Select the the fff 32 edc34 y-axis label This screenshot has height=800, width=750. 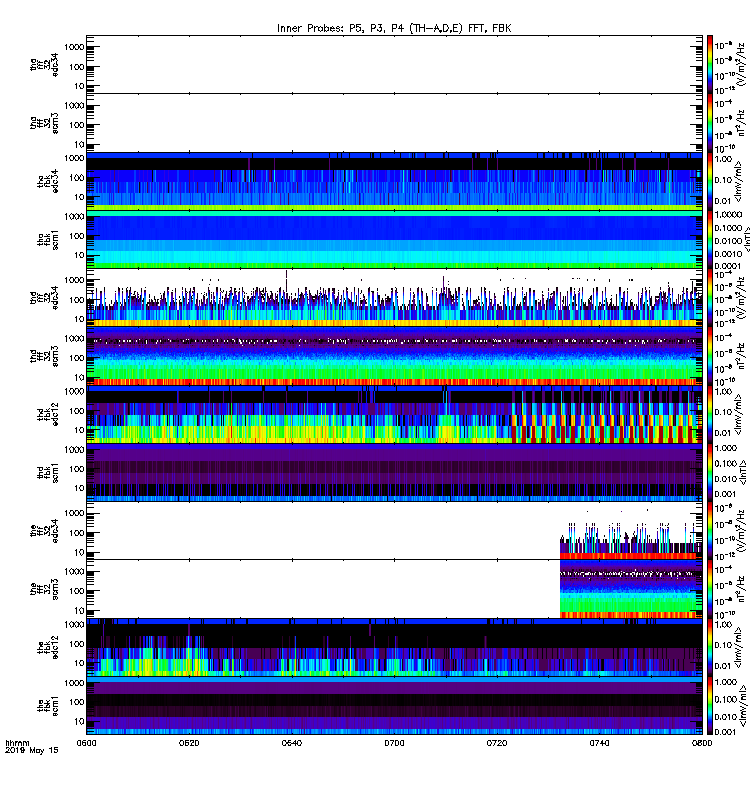pyautogui.click(x=44, y=531)
